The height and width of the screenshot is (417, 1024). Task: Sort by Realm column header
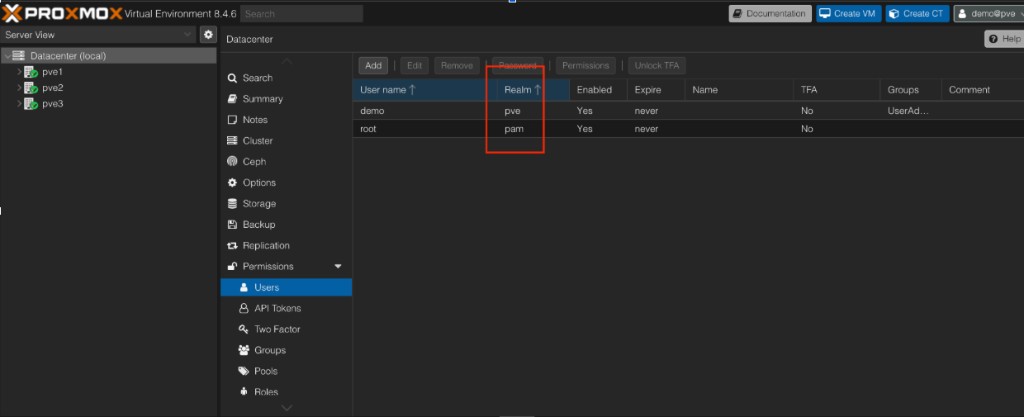point(533,90)
